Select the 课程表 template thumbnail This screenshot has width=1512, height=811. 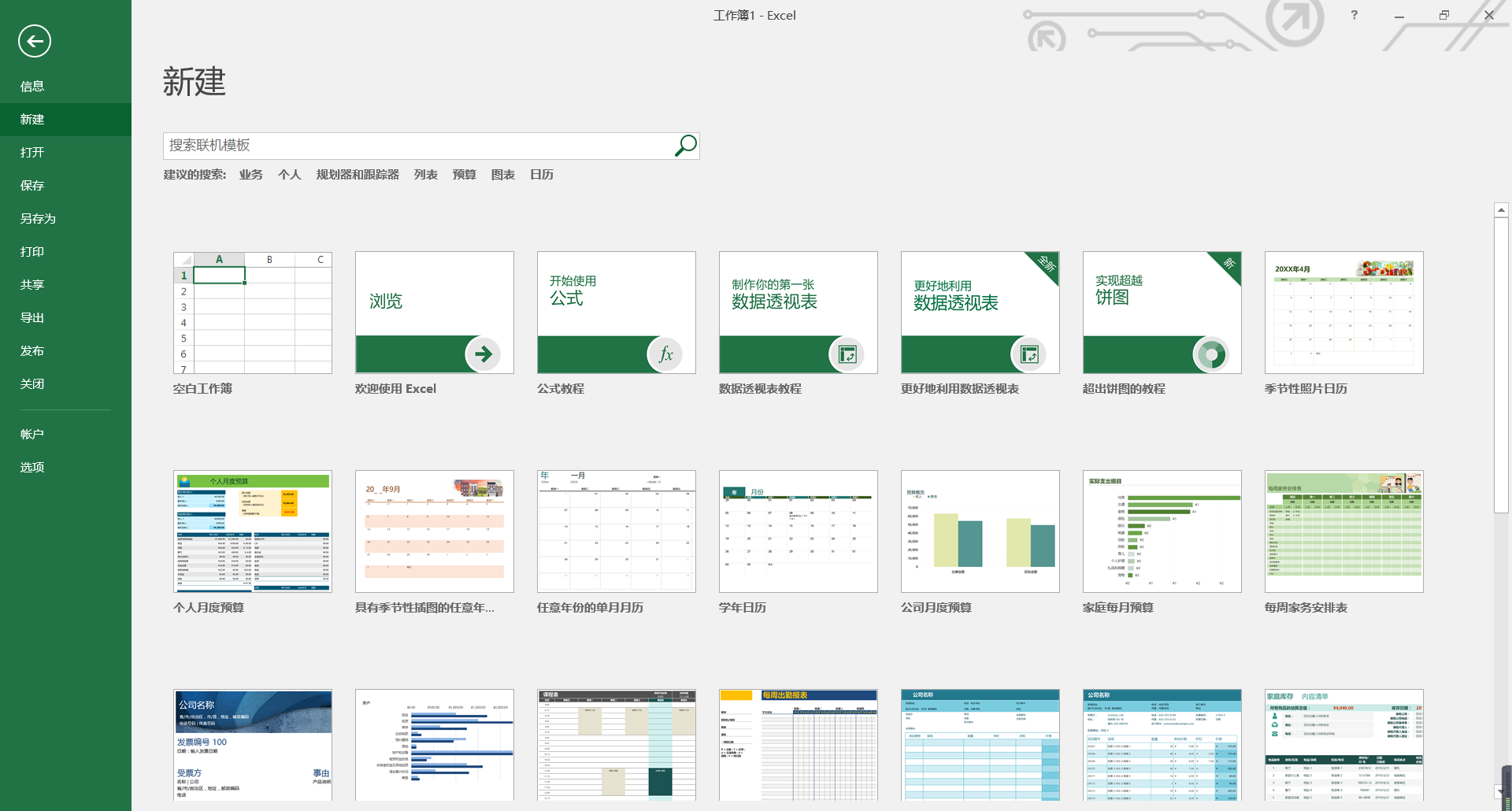click(617, 745)
